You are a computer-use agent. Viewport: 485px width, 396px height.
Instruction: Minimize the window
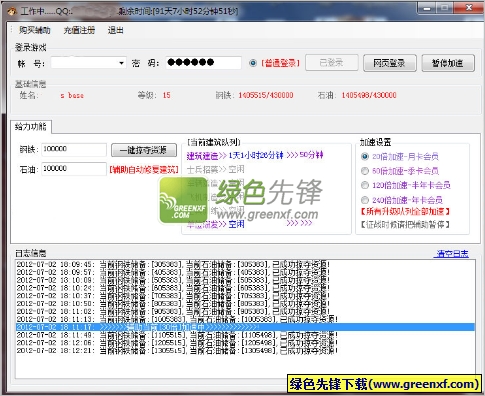427,7
